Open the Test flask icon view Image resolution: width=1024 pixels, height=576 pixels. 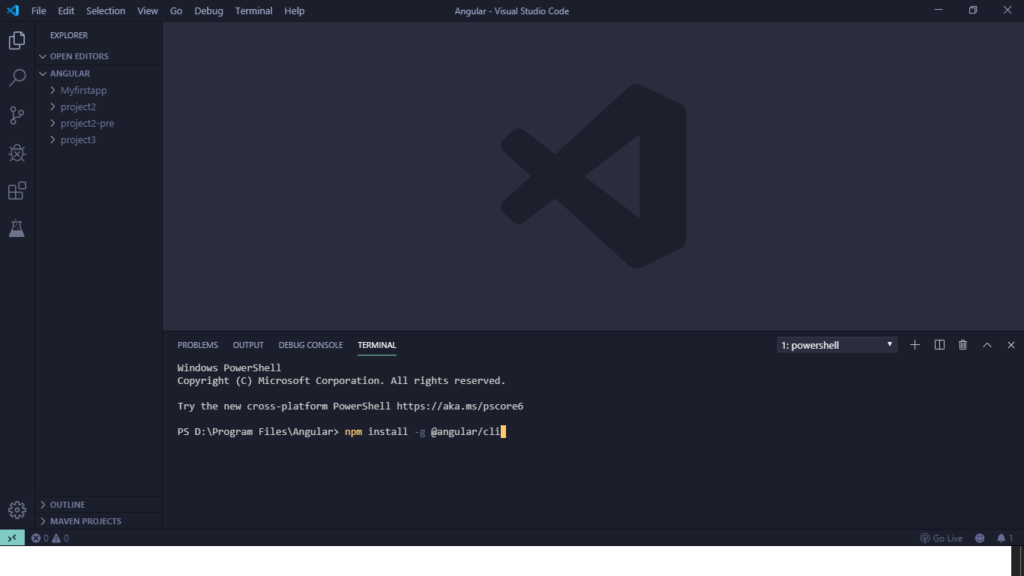tap(17, 229)
